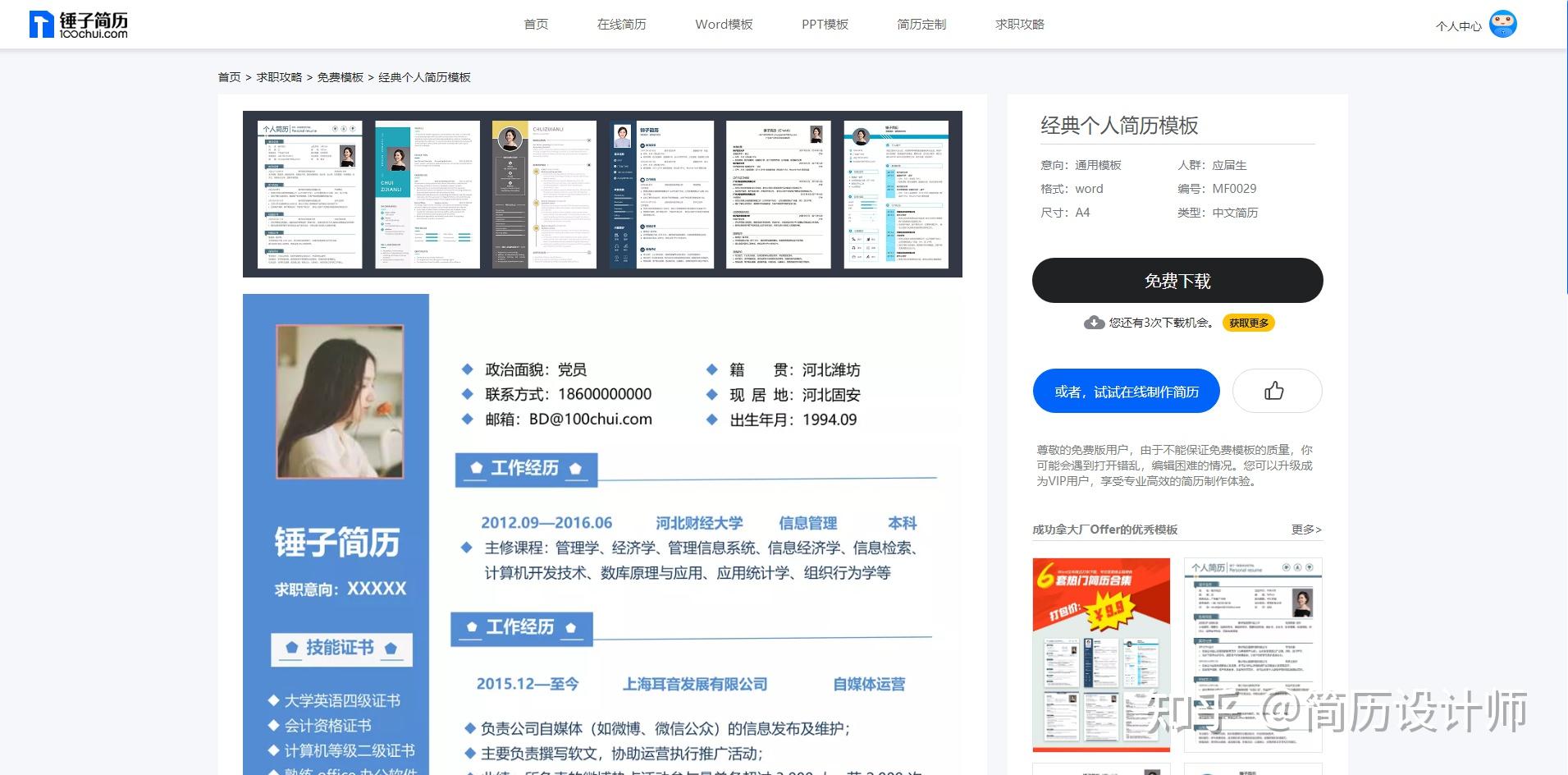Screen dimensions: 1568x775
Task: Click the 上海耳音发展有限公司 text
Action: pyautogui.click(x=695, y=684)
